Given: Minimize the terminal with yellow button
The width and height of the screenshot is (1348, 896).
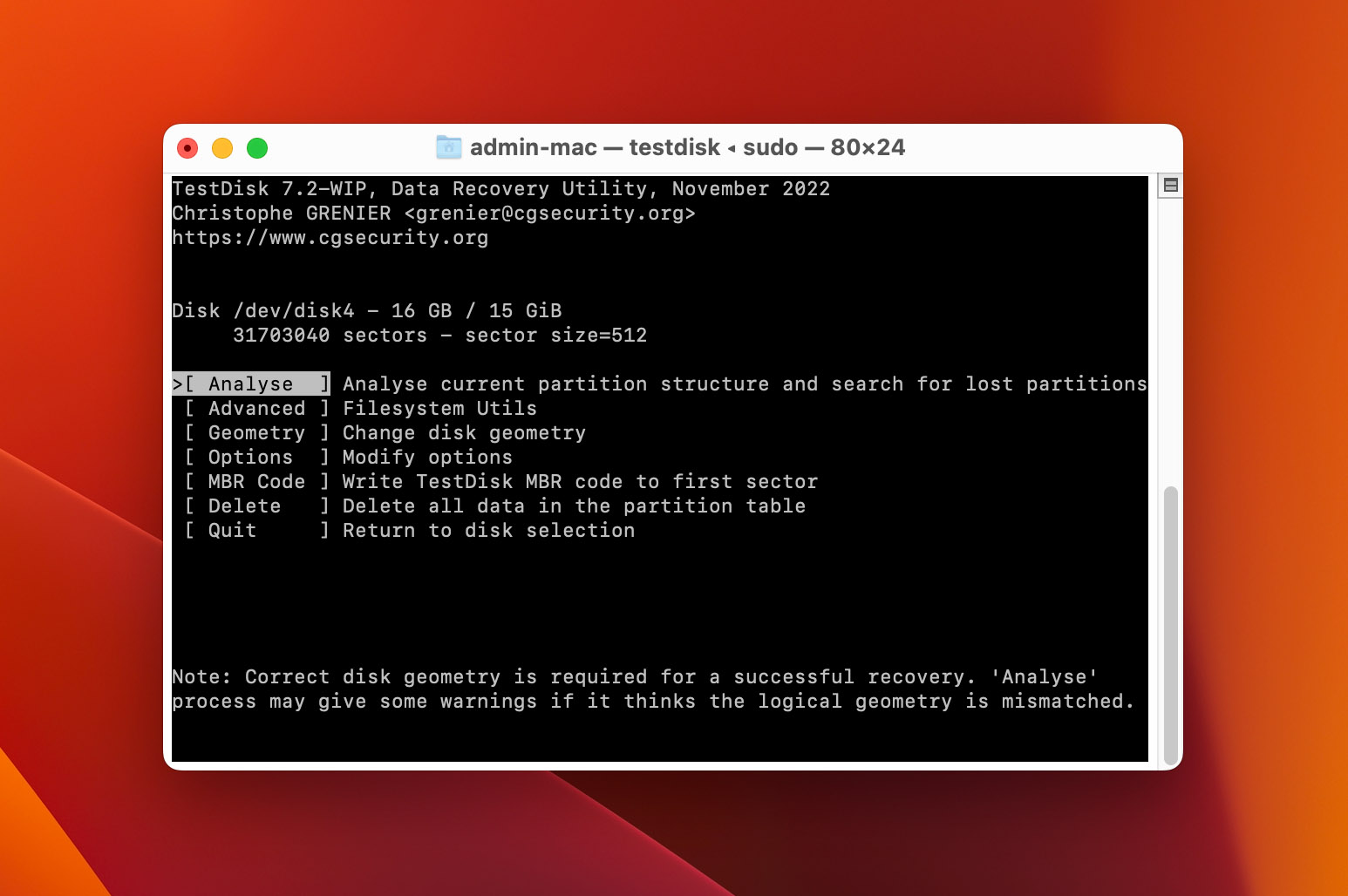Looking at the screenshot, I should coord(222,148).
